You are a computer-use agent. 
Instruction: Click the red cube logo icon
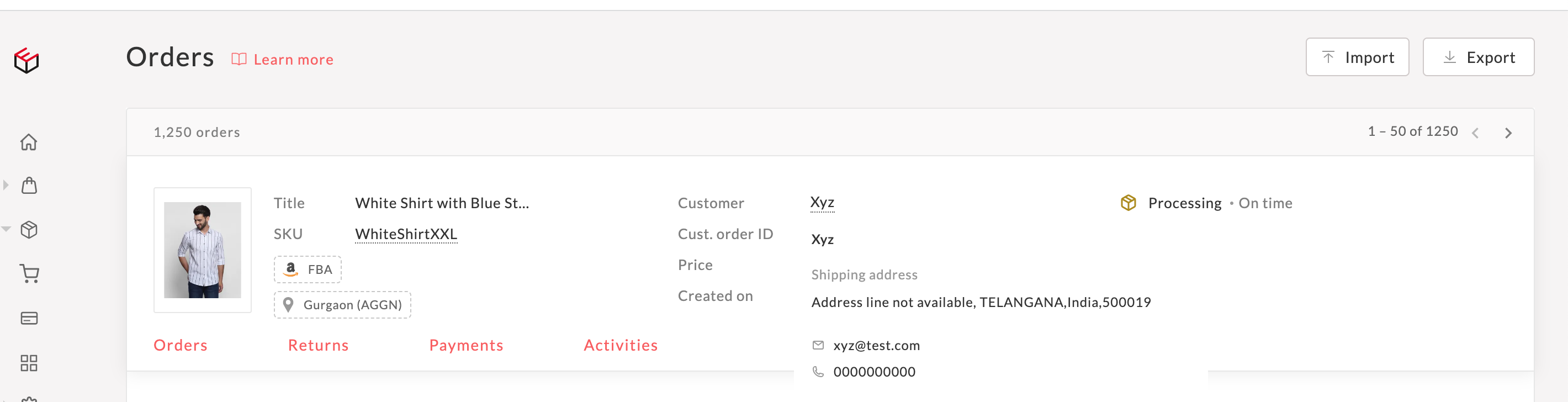tap(27, 60)
